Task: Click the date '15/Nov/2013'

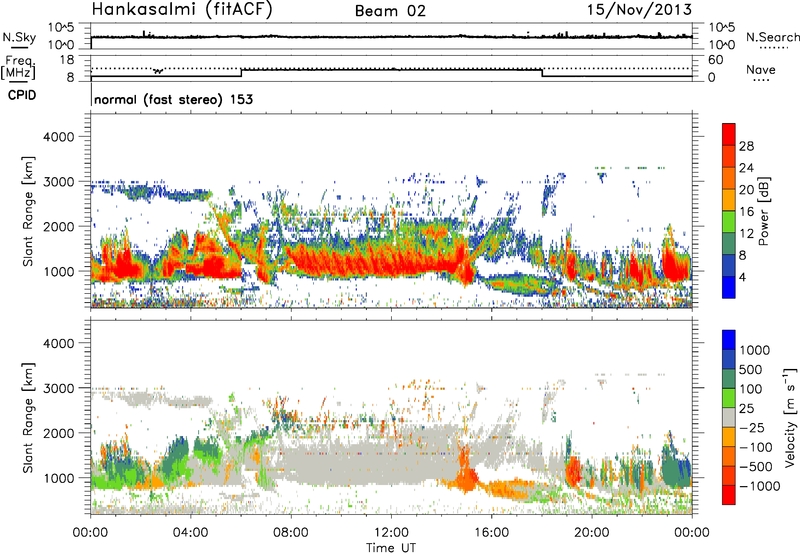Action: coord(639,10)
